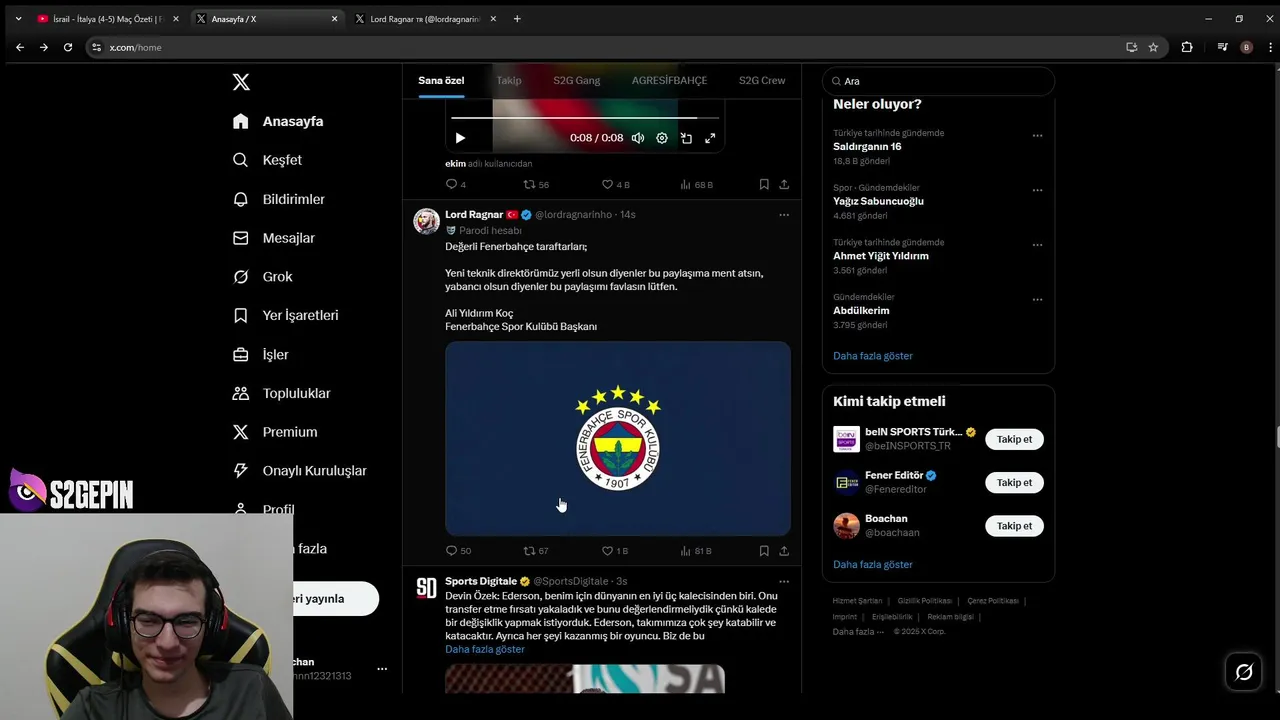
Task: Follow Boachan account
Action: (x=1014, y=526)
